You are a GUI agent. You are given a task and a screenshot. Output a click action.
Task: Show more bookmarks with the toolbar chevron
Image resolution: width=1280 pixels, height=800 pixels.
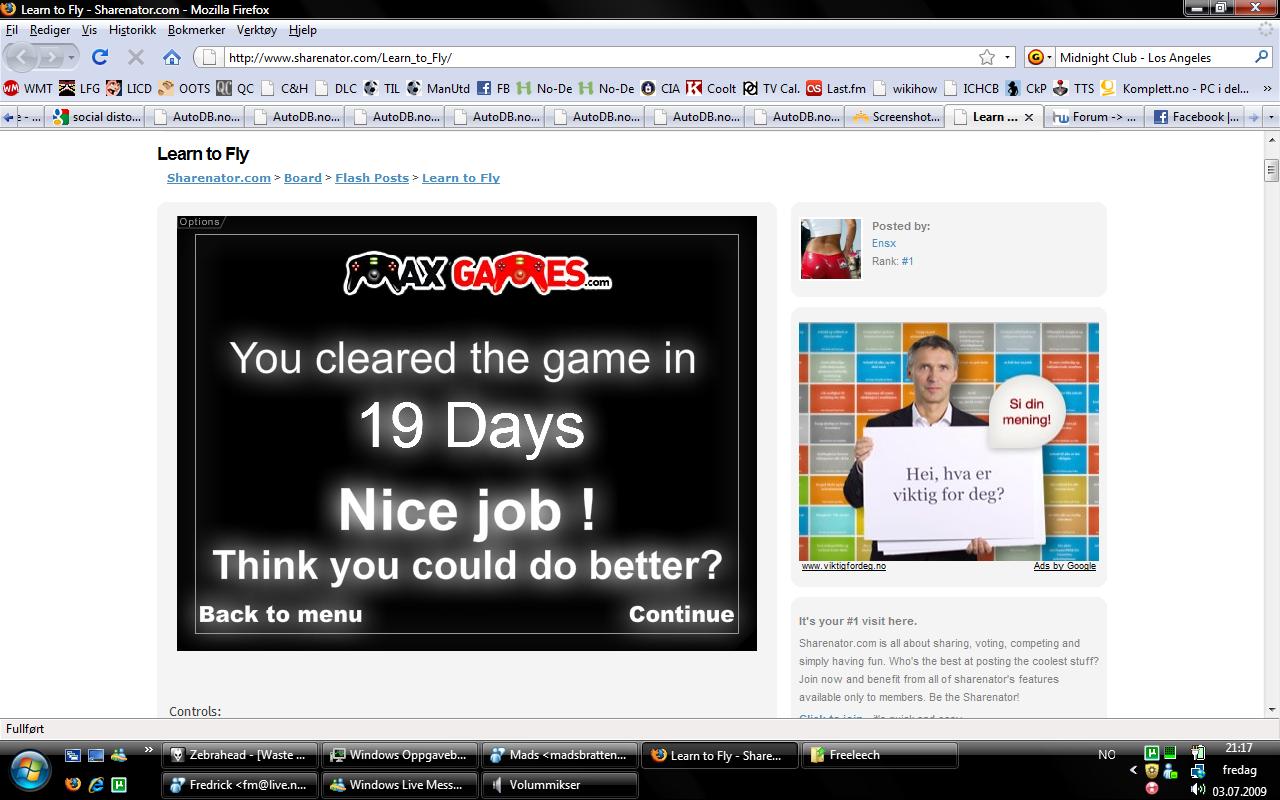tap(1268, 88)
